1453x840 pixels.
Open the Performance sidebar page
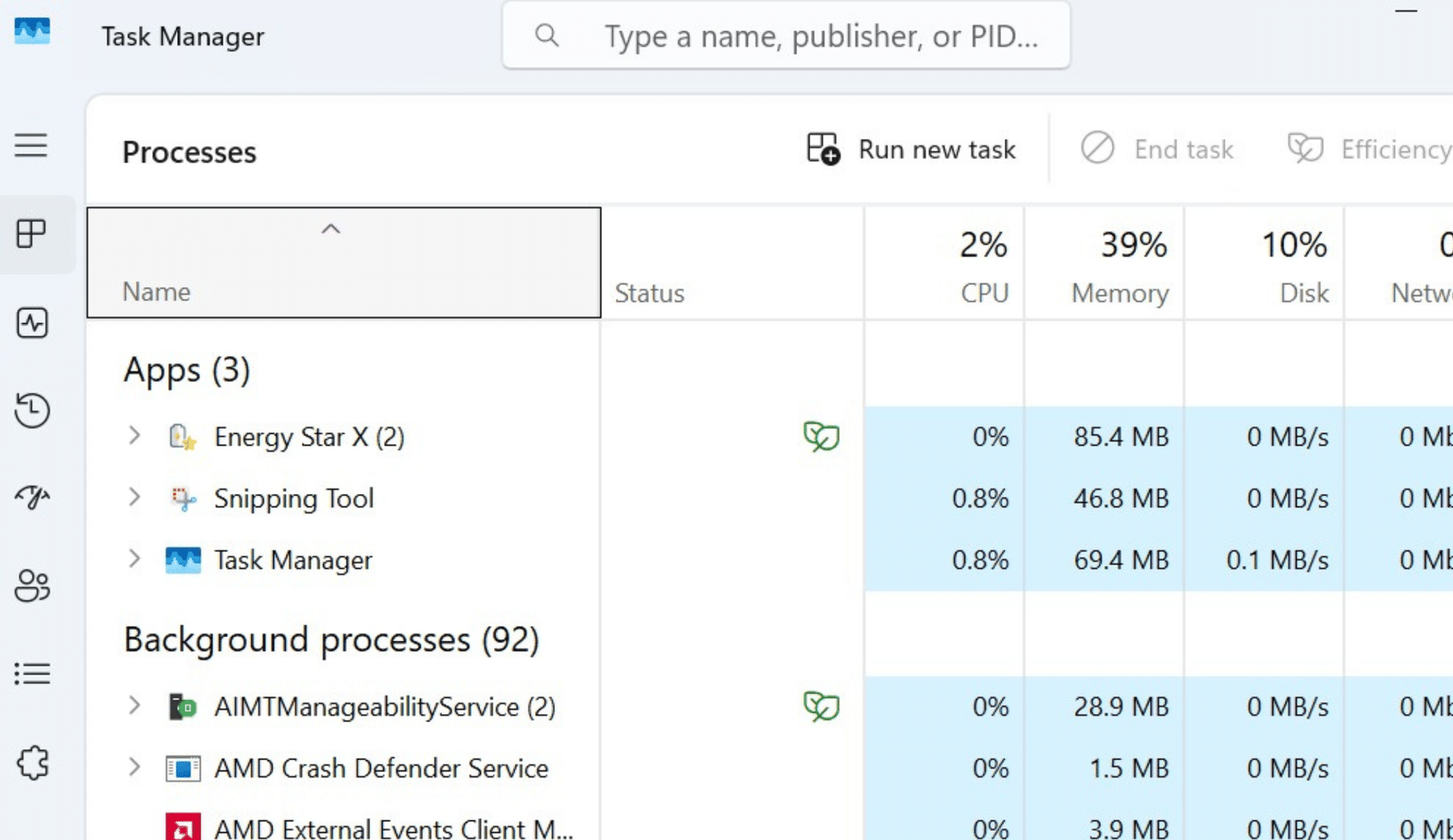[32, 323]
